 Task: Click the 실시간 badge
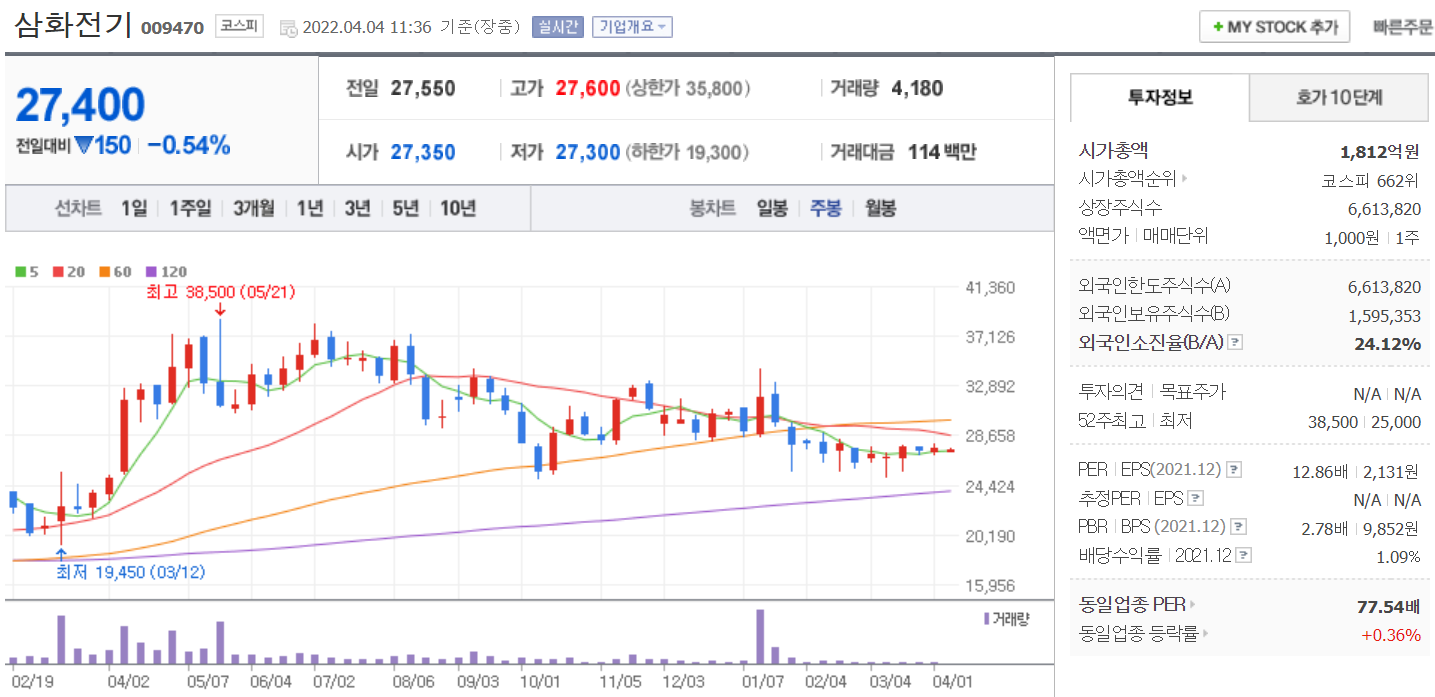pyautogui.click(x=557, y=27)
